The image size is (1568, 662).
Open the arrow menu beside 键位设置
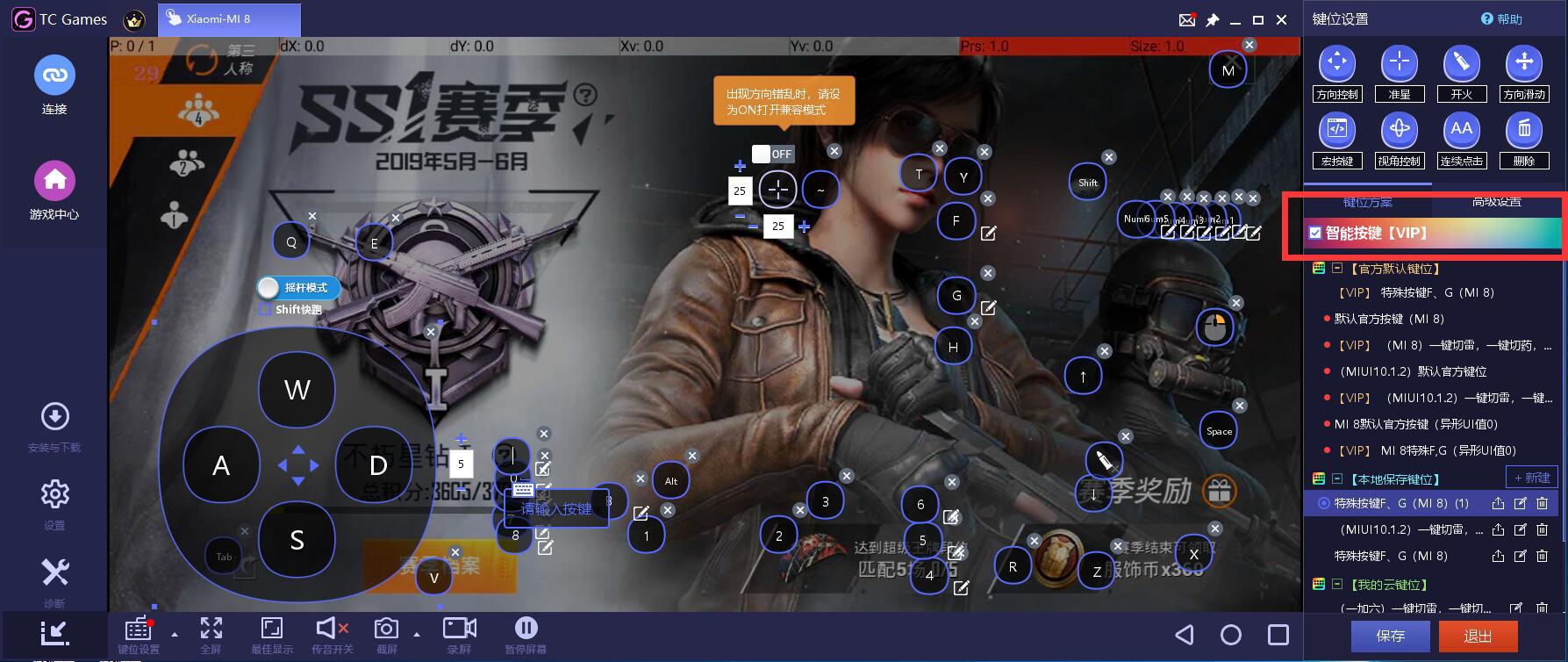click(x=174, y=634)
